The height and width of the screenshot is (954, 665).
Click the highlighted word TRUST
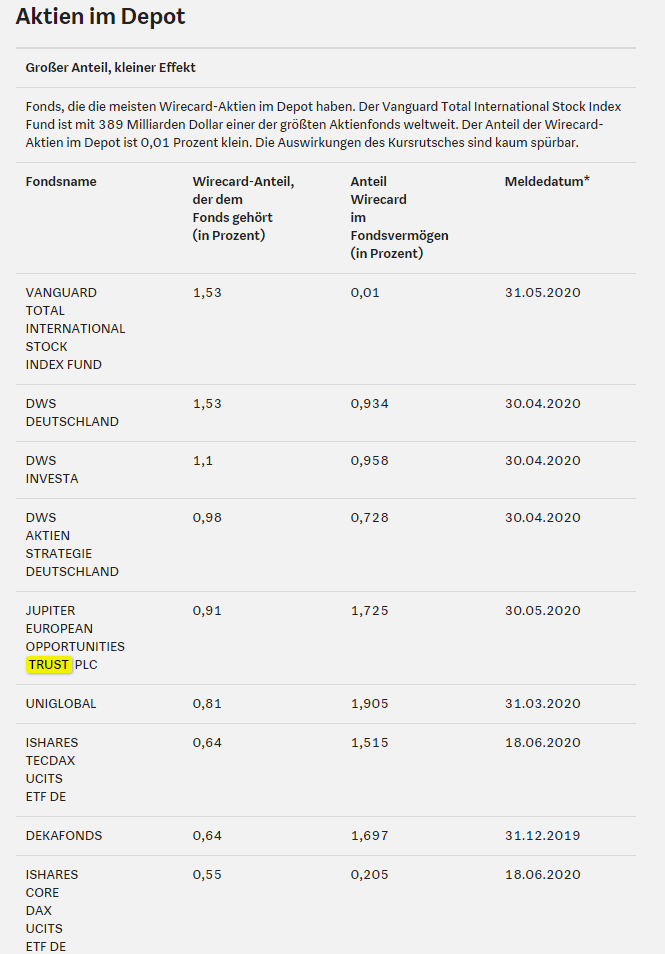coord(49,664)
